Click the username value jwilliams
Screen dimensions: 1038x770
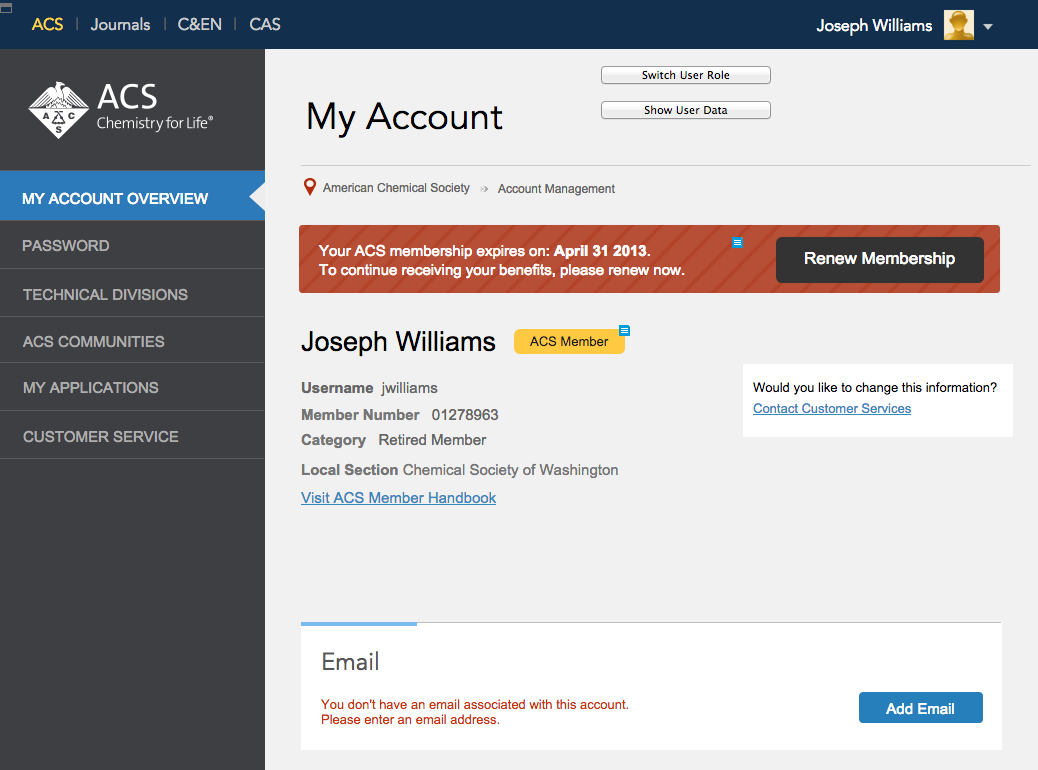pyautogui.click(x=409, y=388)
